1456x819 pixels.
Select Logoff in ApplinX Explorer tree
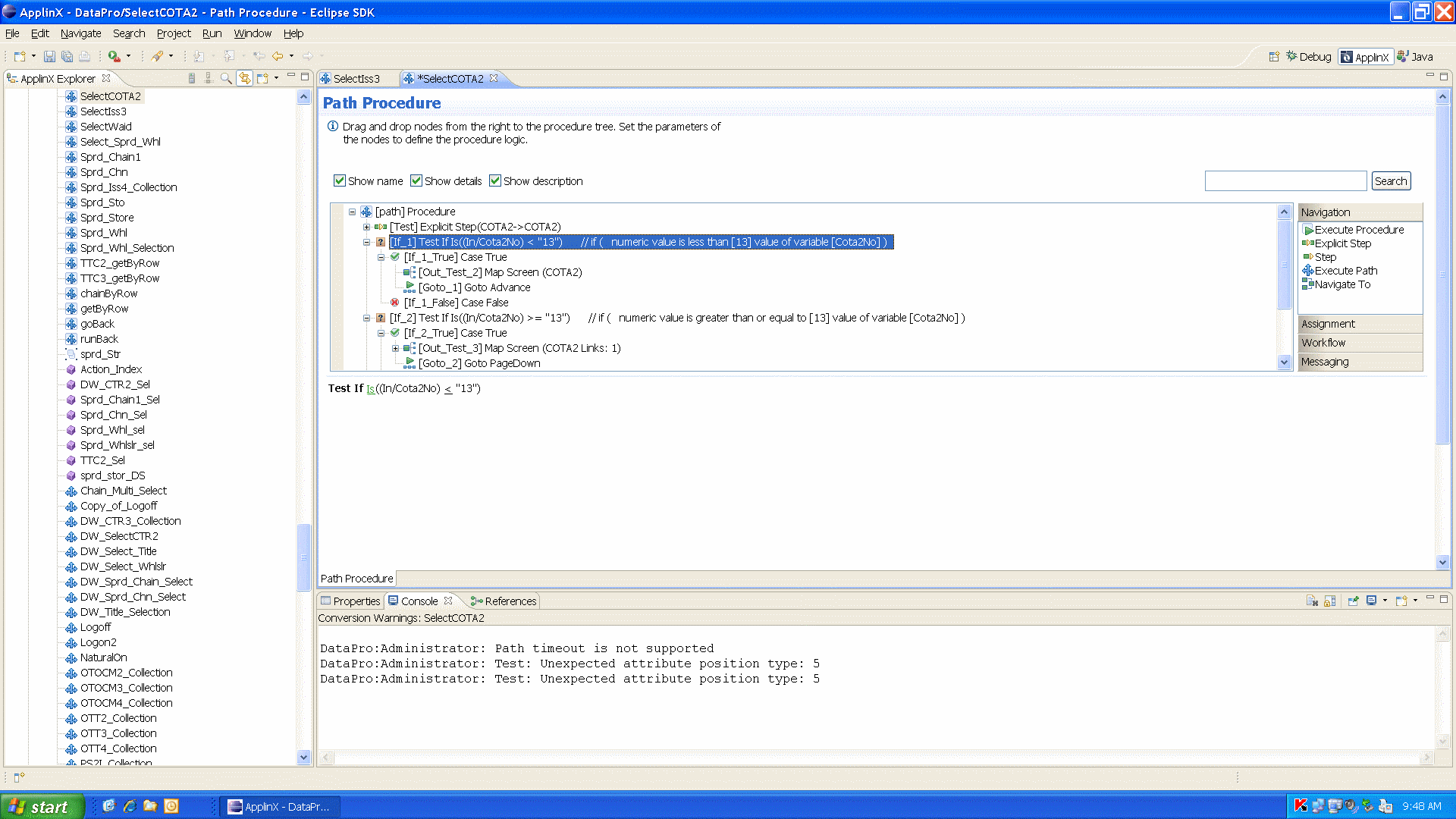(95, 627)
